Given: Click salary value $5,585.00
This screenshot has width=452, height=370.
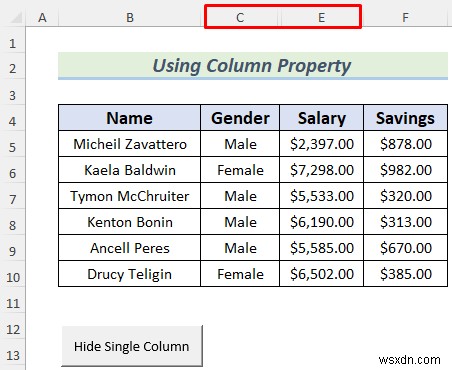Looking at the screenshot, I should pos(321,248).
